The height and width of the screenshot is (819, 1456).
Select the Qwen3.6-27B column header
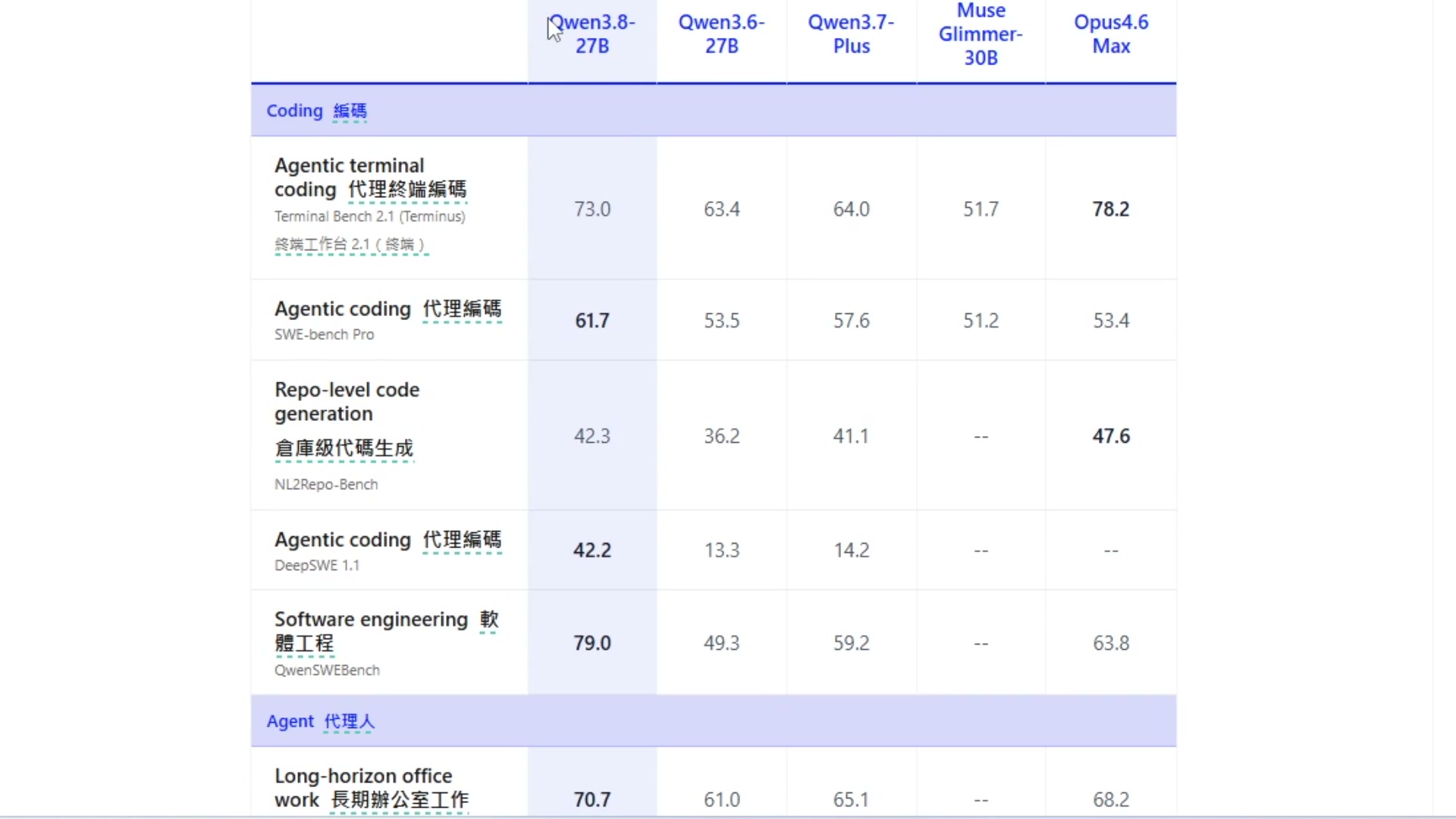pos(721,34)
